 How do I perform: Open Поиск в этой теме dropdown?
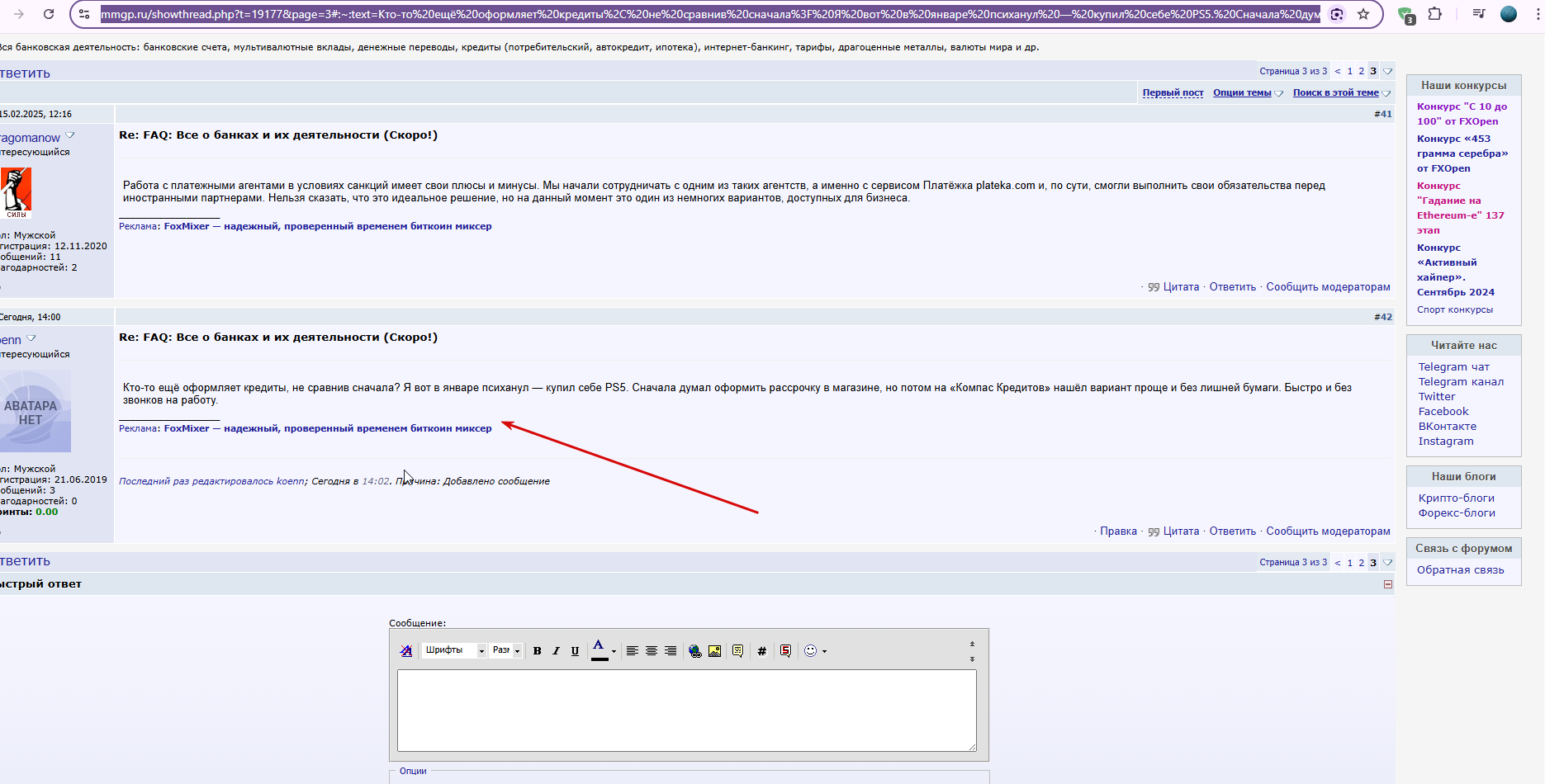tap(1341, 92)
